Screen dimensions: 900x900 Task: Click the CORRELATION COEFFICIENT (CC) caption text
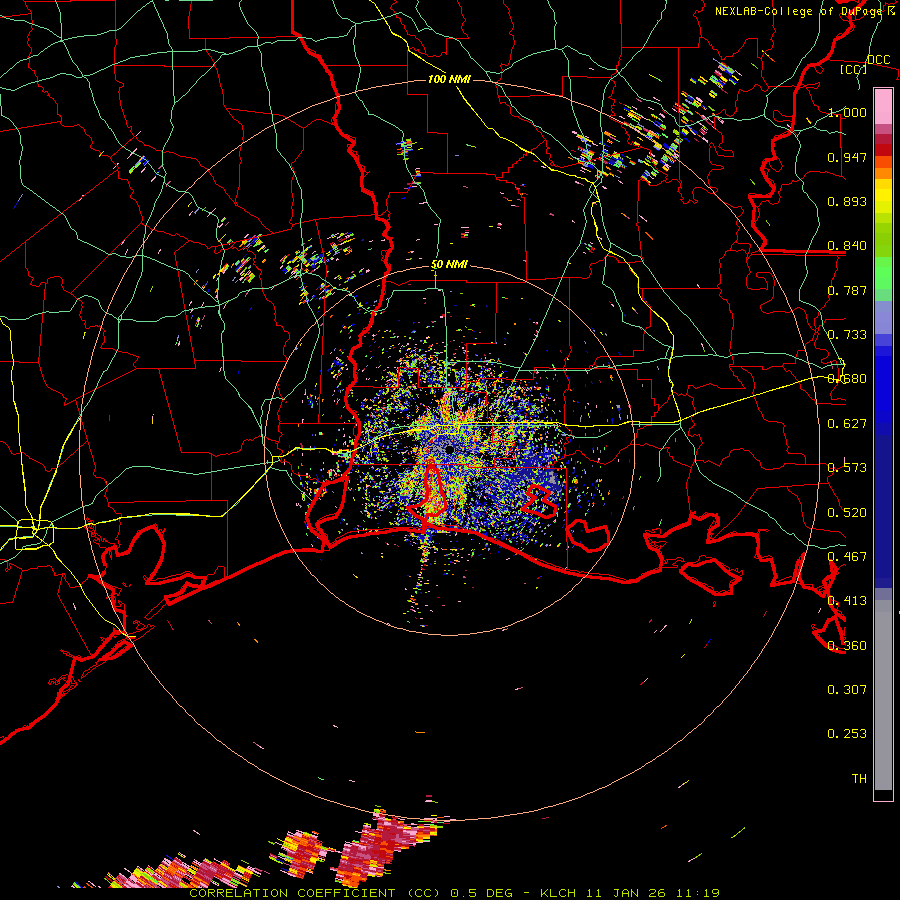click(x=315, y=893)
